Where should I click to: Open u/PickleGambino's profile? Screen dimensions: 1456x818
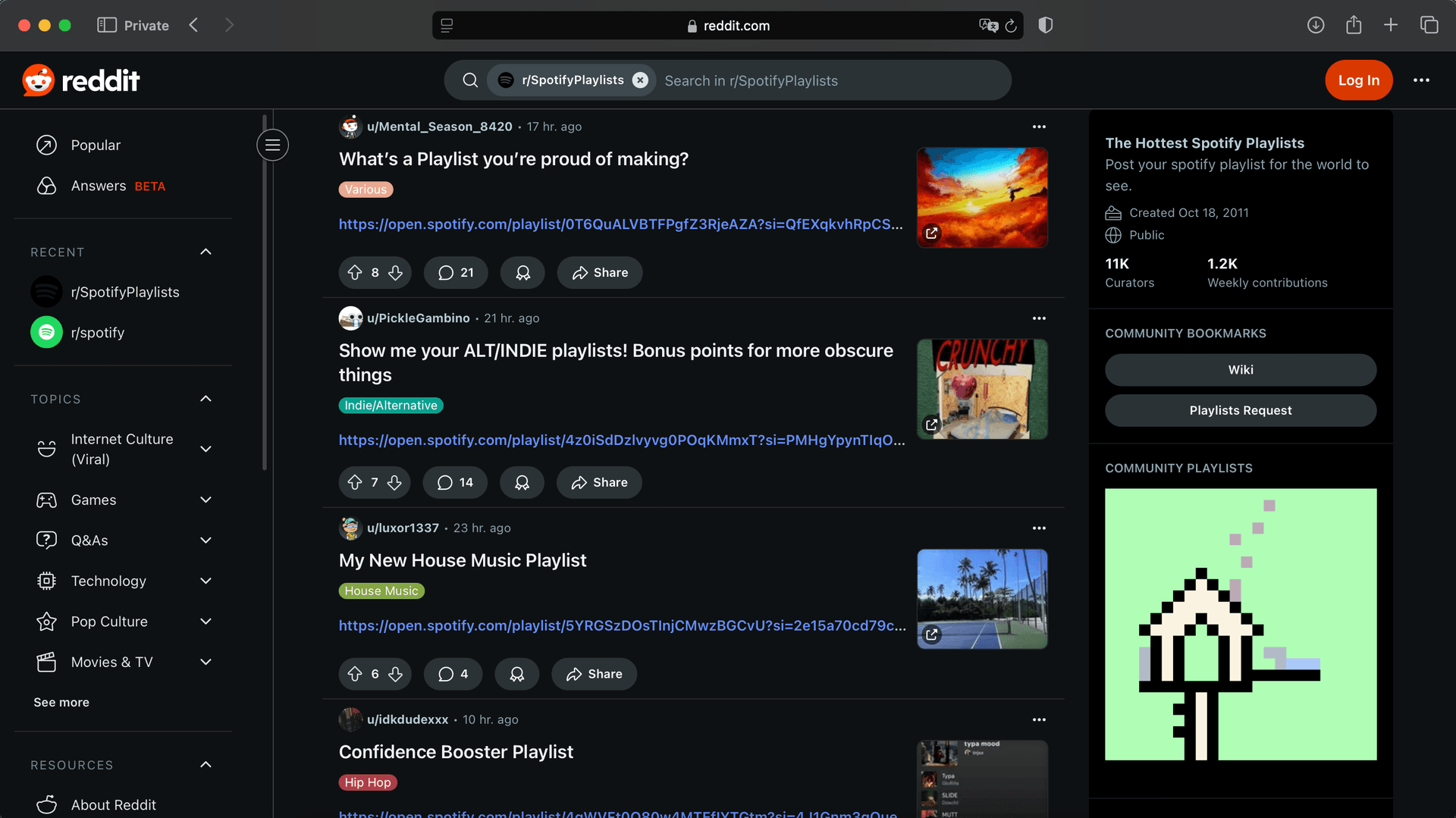pos(418,318)
